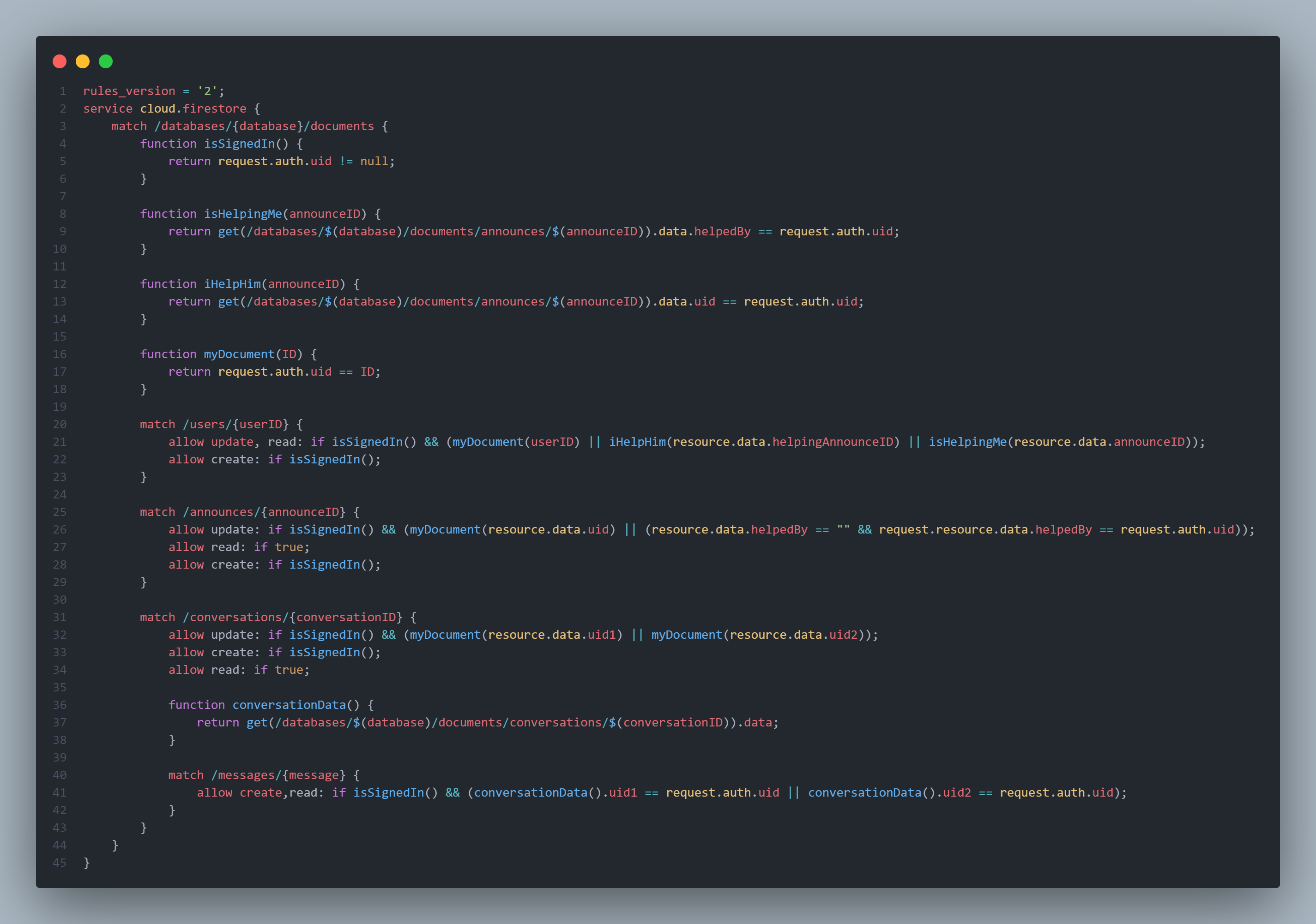The image size is (1316, 924).
Task: Select the isSignedIn function name
Action: tap(240, 143)
